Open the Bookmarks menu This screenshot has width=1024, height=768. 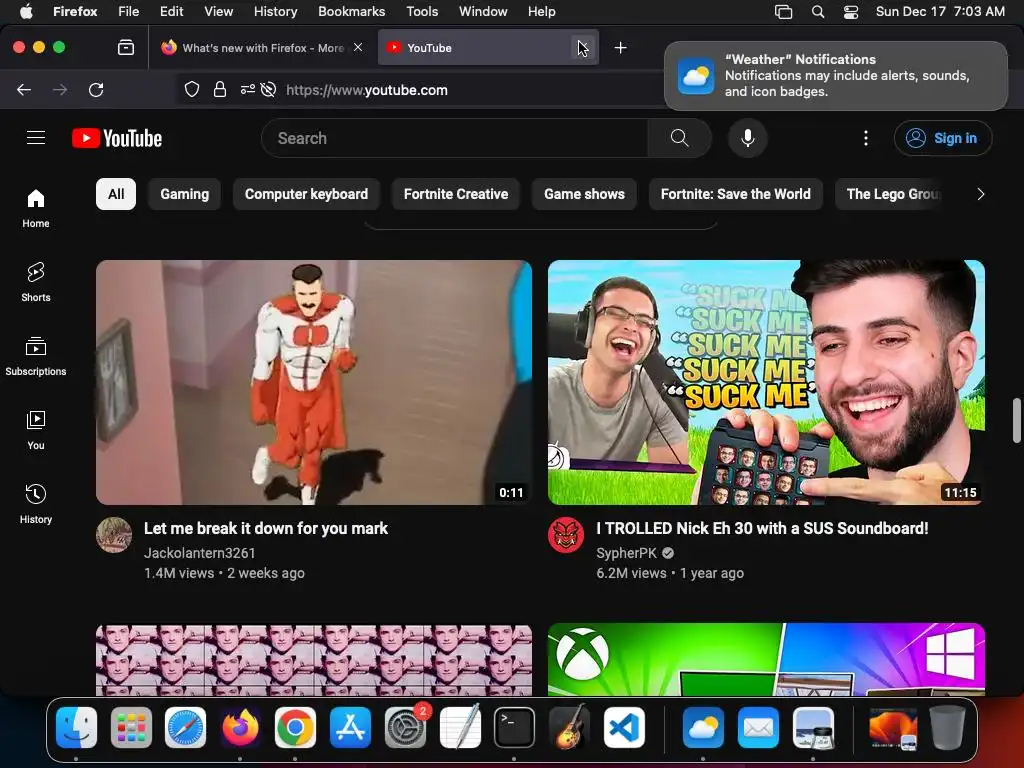click(x=351, y=12)
